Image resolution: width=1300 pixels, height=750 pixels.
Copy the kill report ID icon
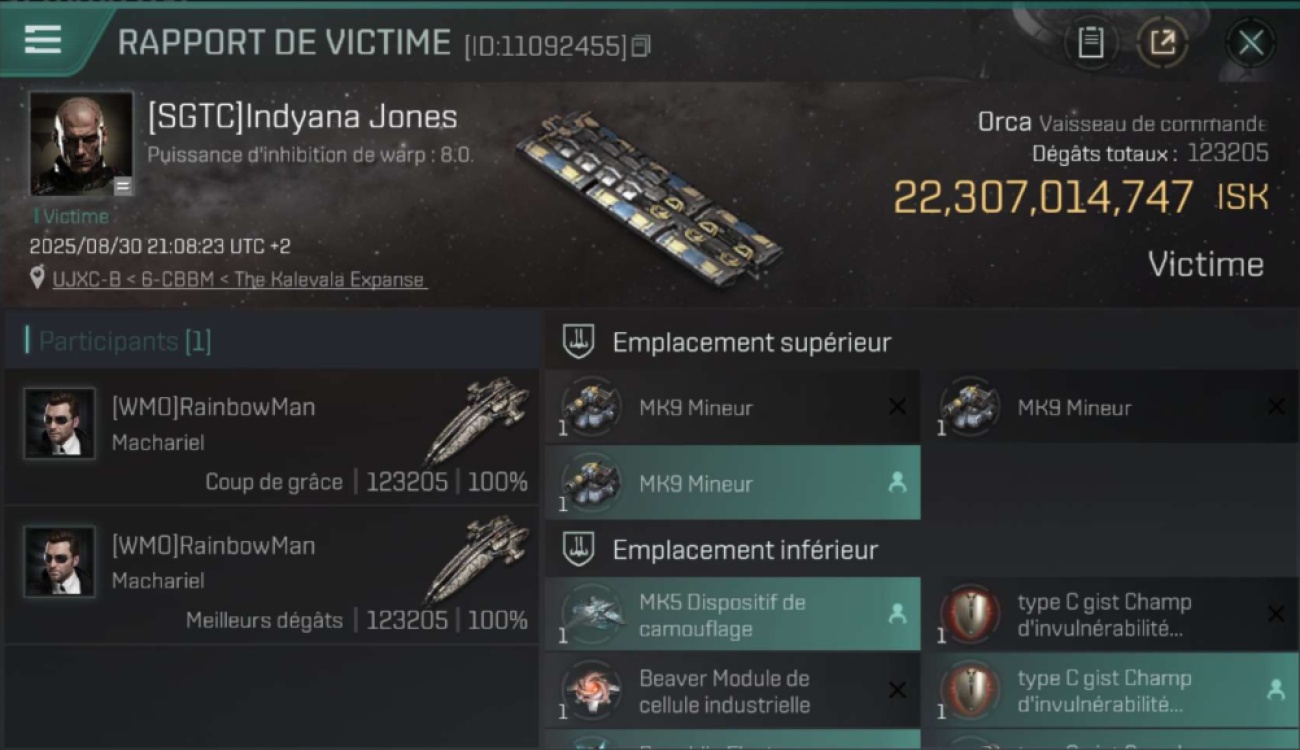641,46
